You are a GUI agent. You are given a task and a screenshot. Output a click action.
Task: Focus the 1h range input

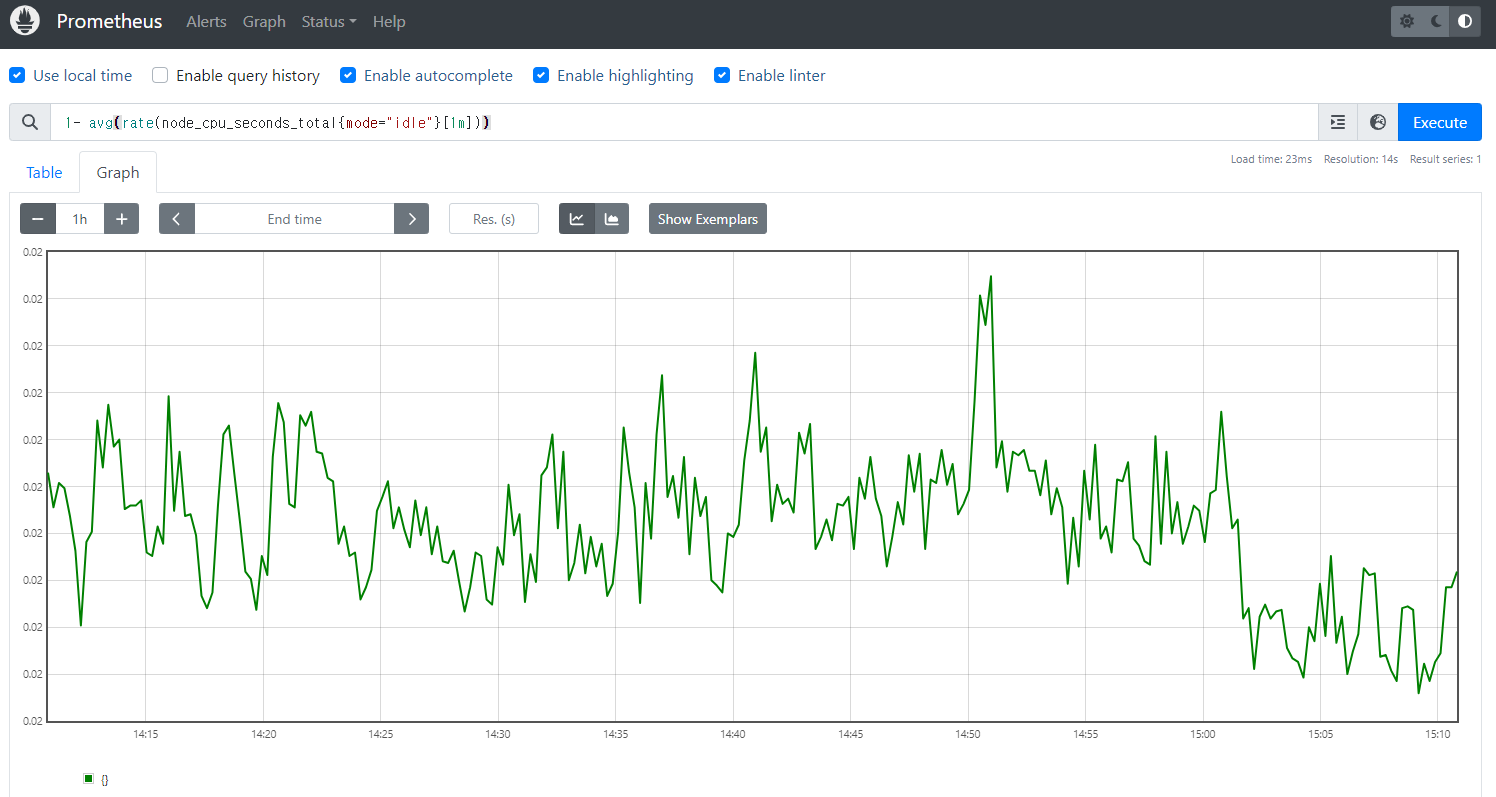pyautogui.click(x=80, y=219)
